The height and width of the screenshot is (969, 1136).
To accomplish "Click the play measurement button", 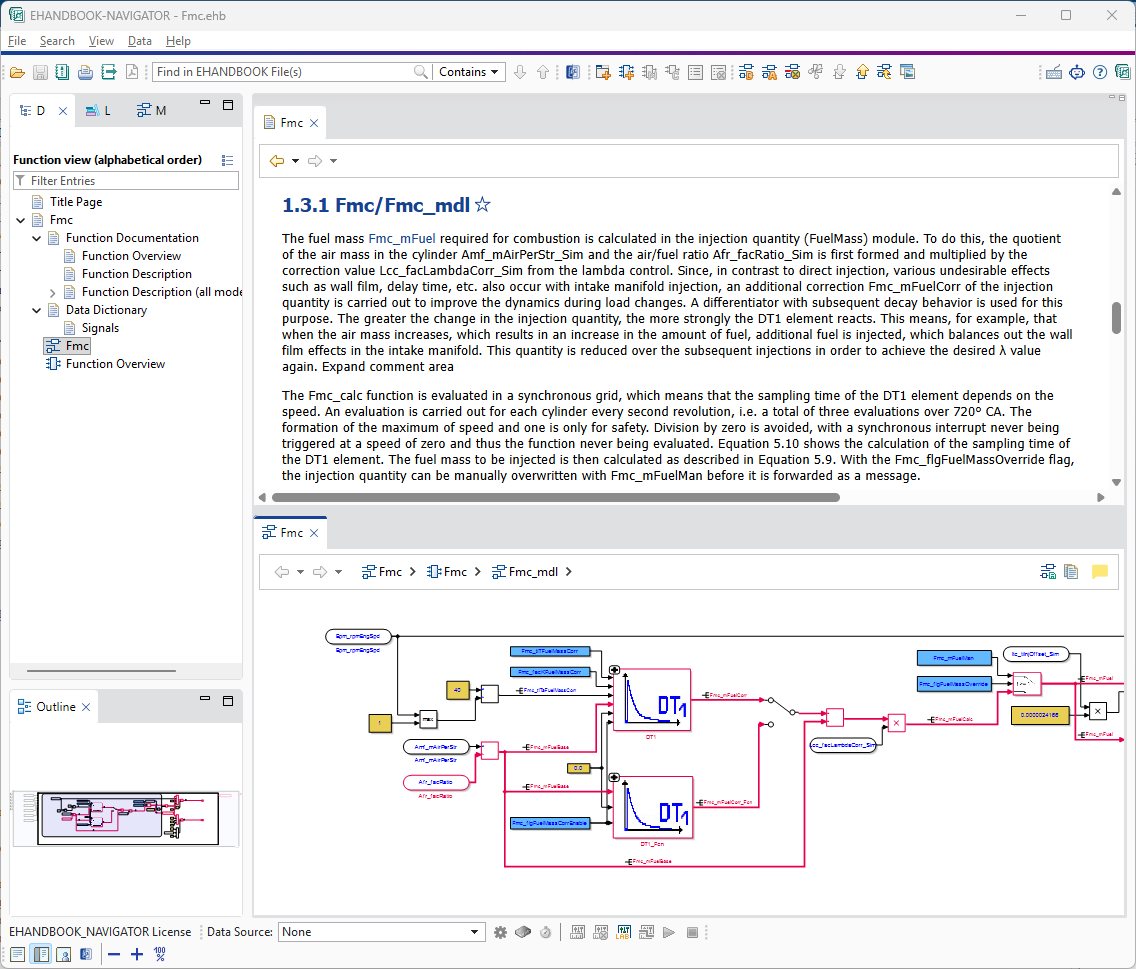I will click(x=669, y=933).
